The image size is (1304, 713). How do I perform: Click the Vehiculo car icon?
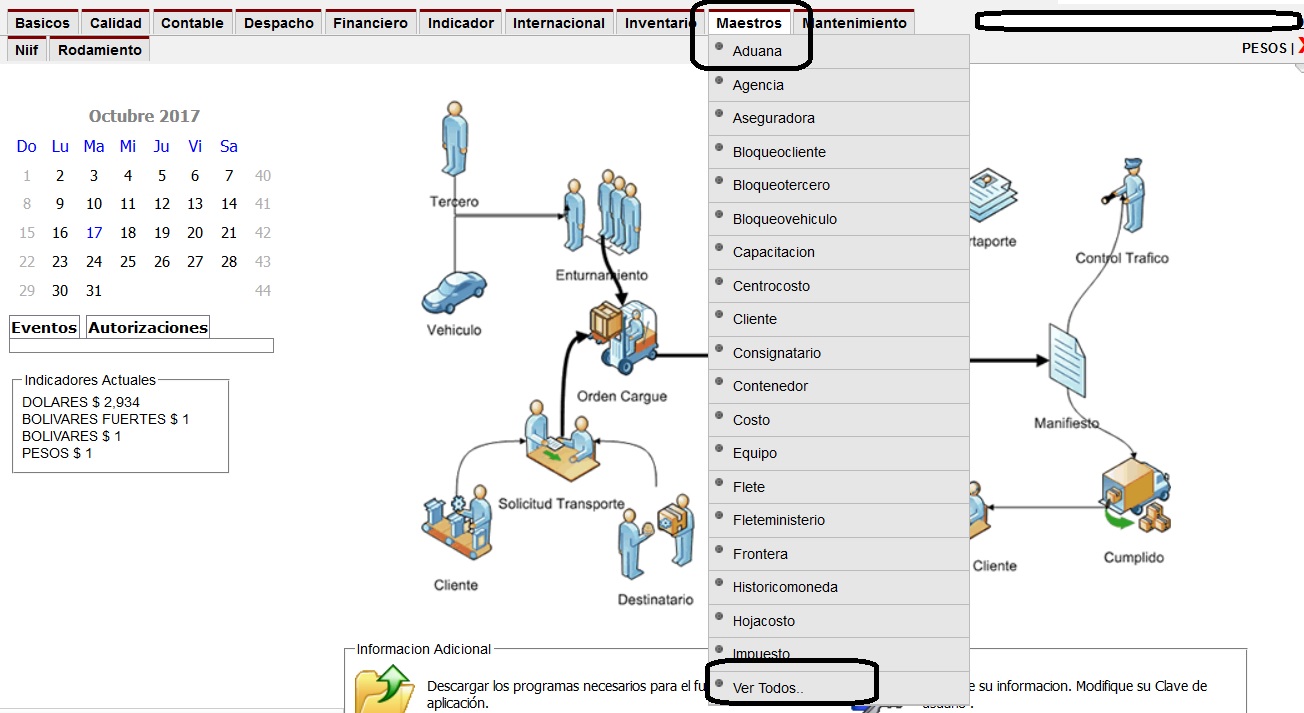tap(454, 292)
